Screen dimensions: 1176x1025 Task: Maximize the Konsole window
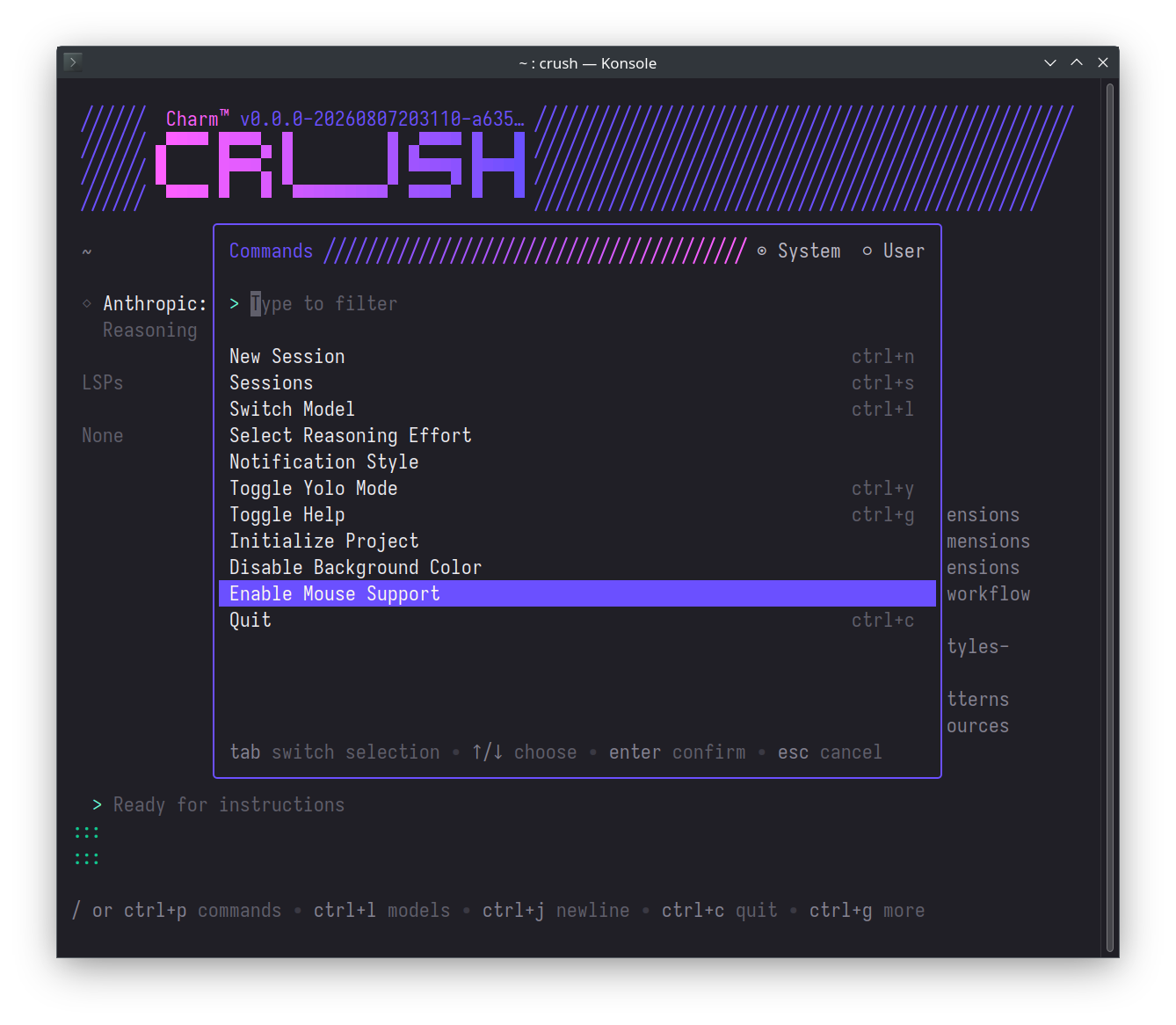pos(1076,62)
